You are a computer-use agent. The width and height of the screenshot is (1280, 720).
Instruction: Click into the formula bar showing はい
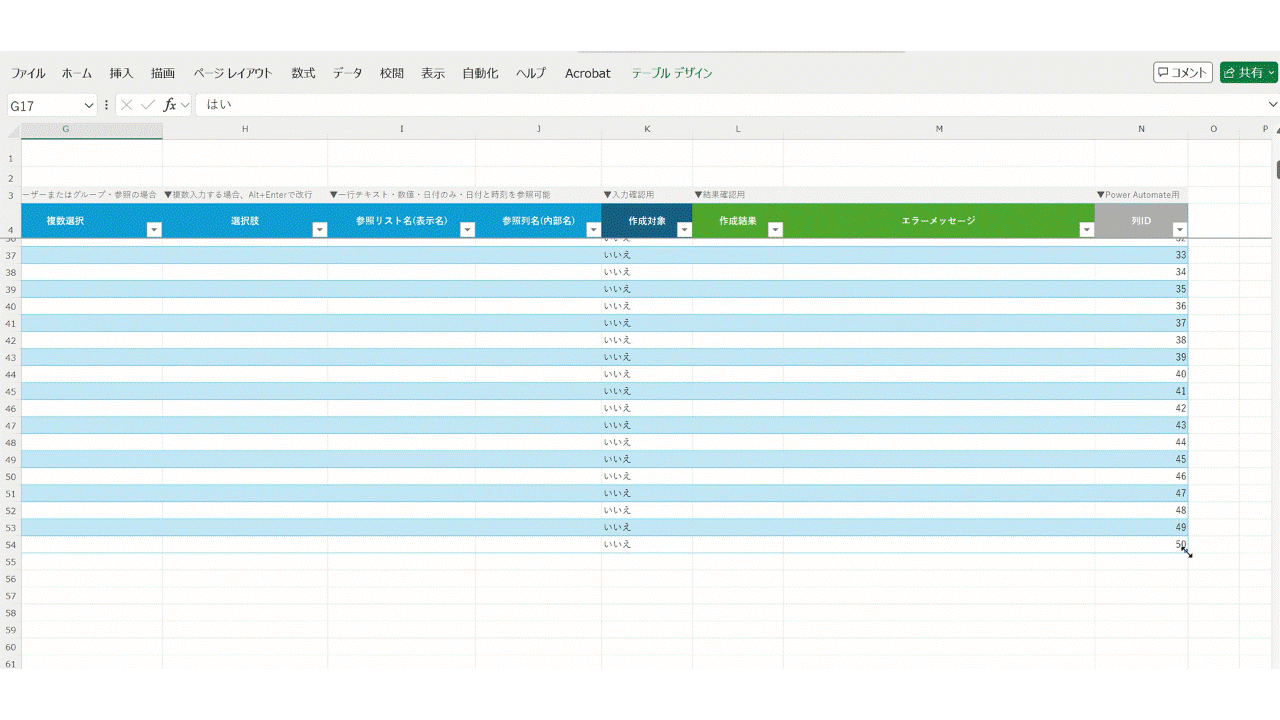point(730,105)
